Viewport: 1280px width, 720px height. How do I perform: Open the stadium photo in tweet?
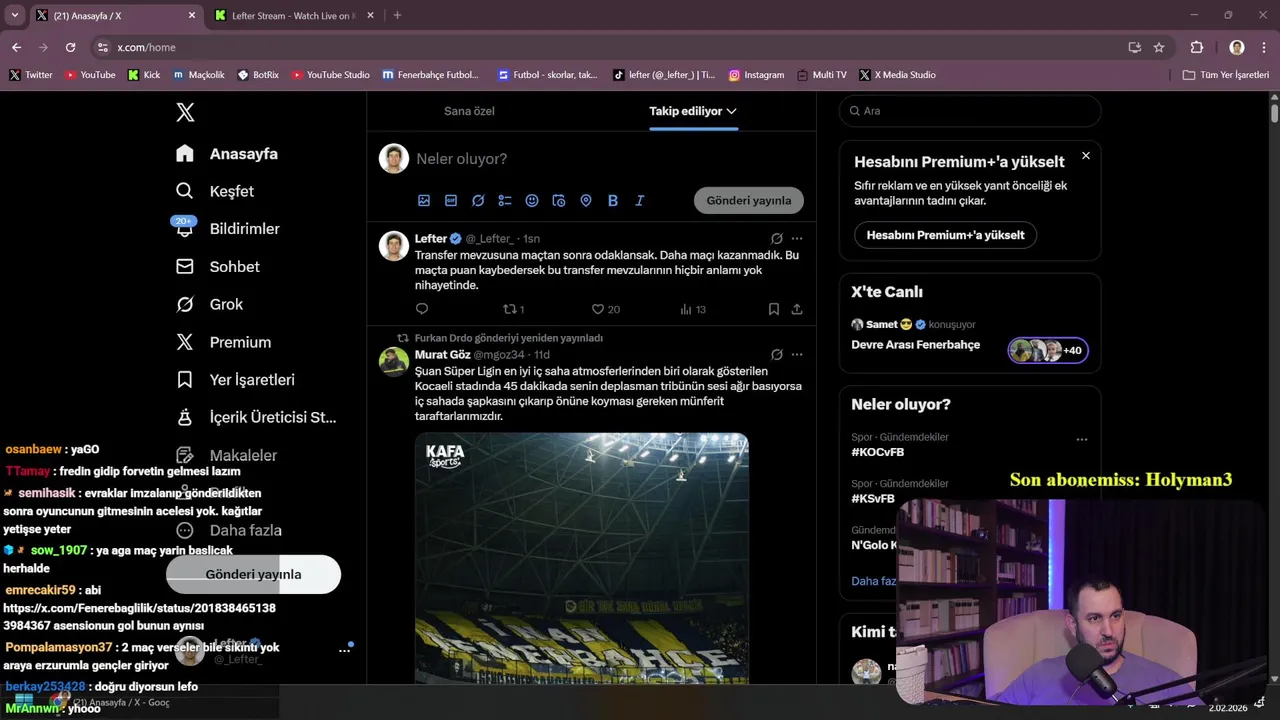582,558
